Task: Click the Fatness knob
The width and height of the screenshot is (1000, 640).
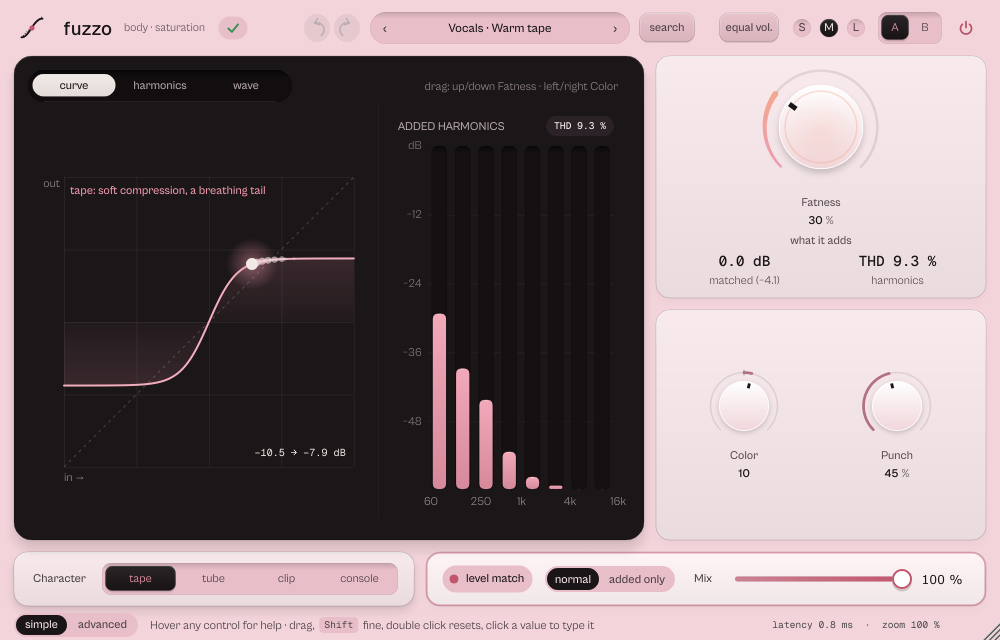Action: coord(821,127)
